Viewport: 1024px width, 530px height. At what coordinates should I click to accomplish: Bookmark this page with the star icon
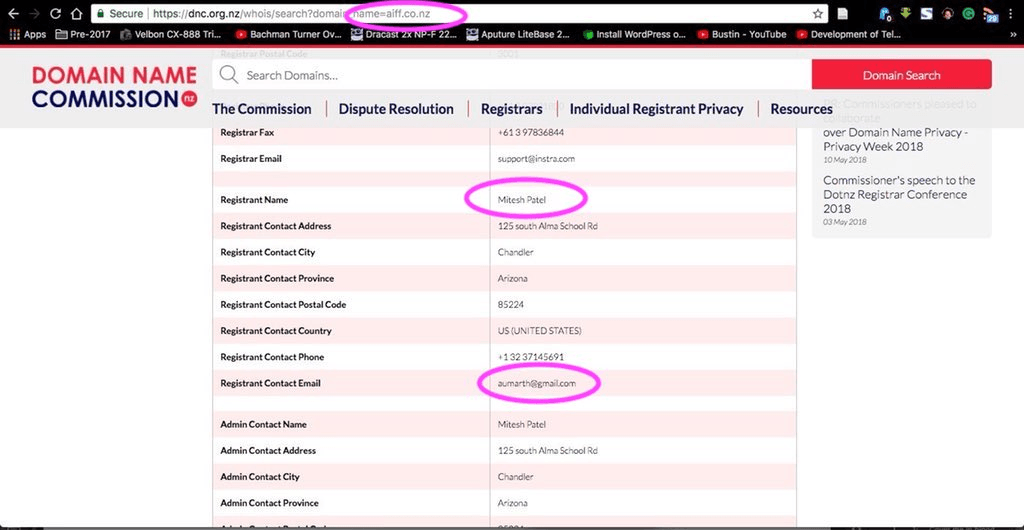point(818,14)
